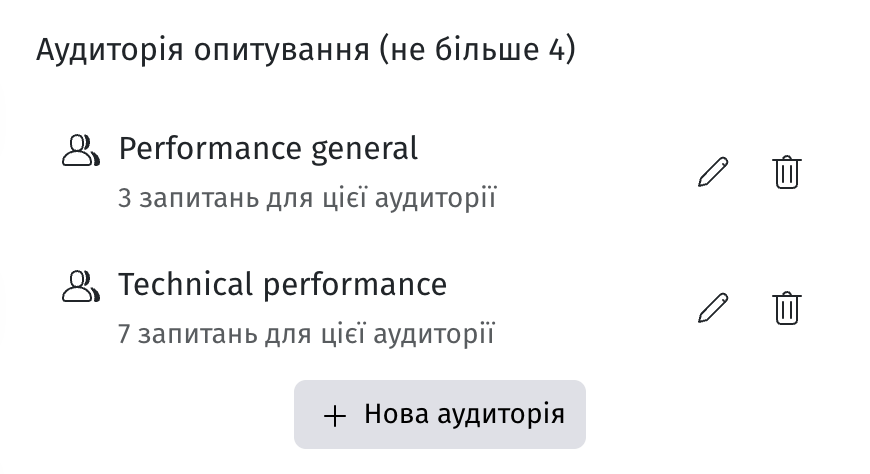The width and height of the screenshot is (870, 474).
Task: Click the pencil for the 7-question audience
Action: coord(713,308)
